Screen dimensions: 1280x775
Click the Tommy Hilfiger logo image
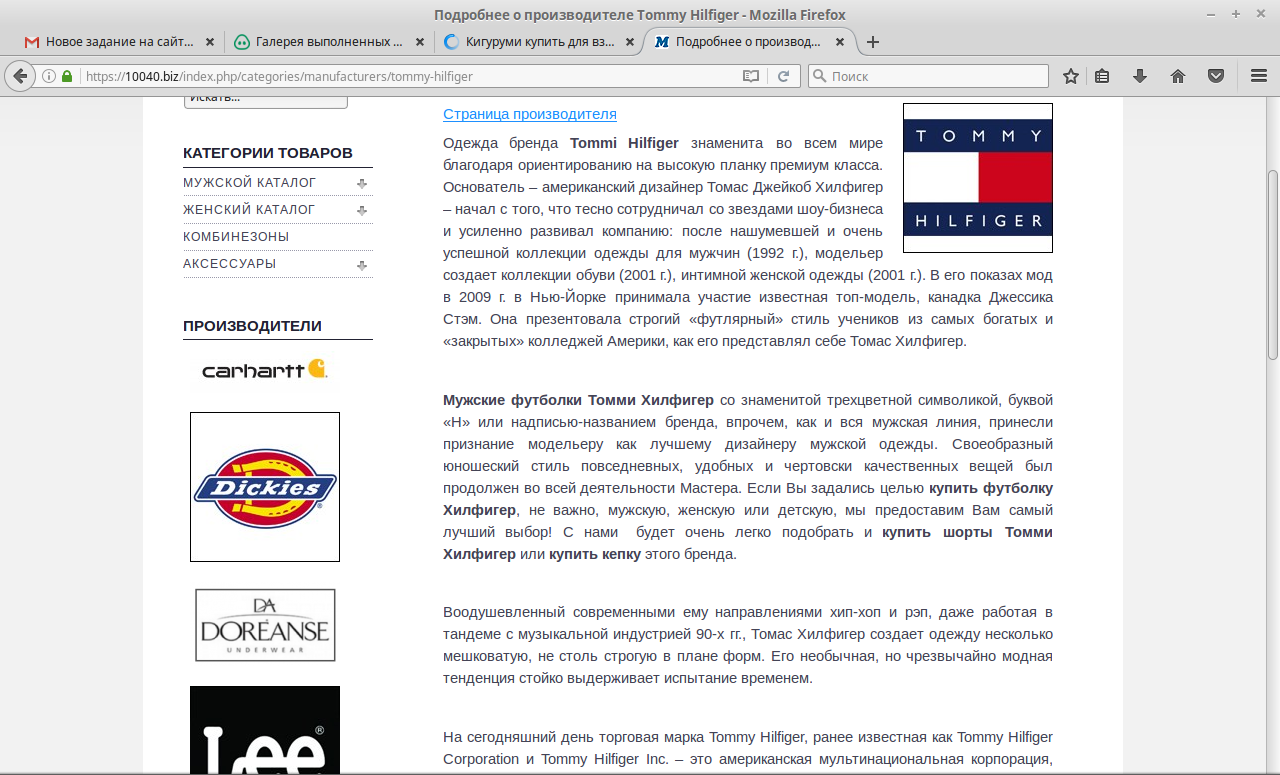(x=978, y=178)
